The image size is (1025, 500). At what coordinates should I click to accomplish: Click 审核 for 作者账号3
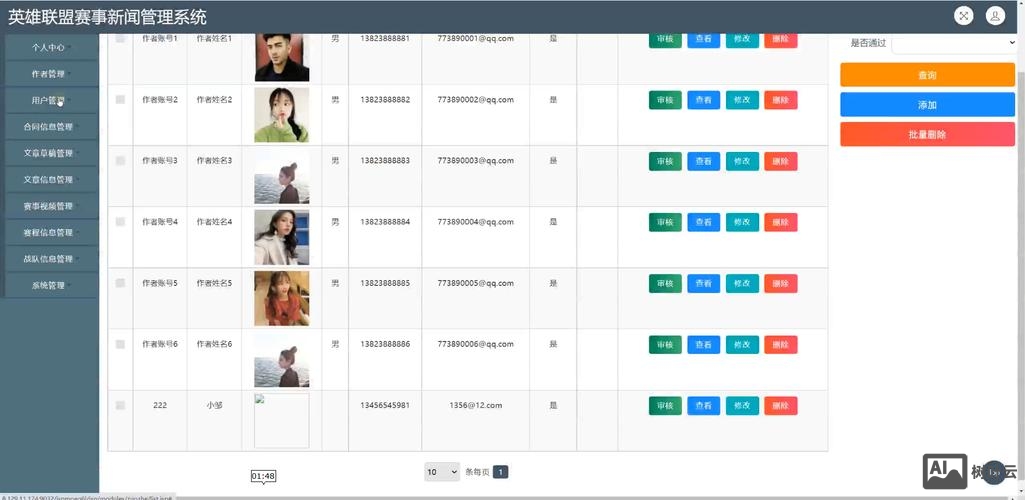665,161
